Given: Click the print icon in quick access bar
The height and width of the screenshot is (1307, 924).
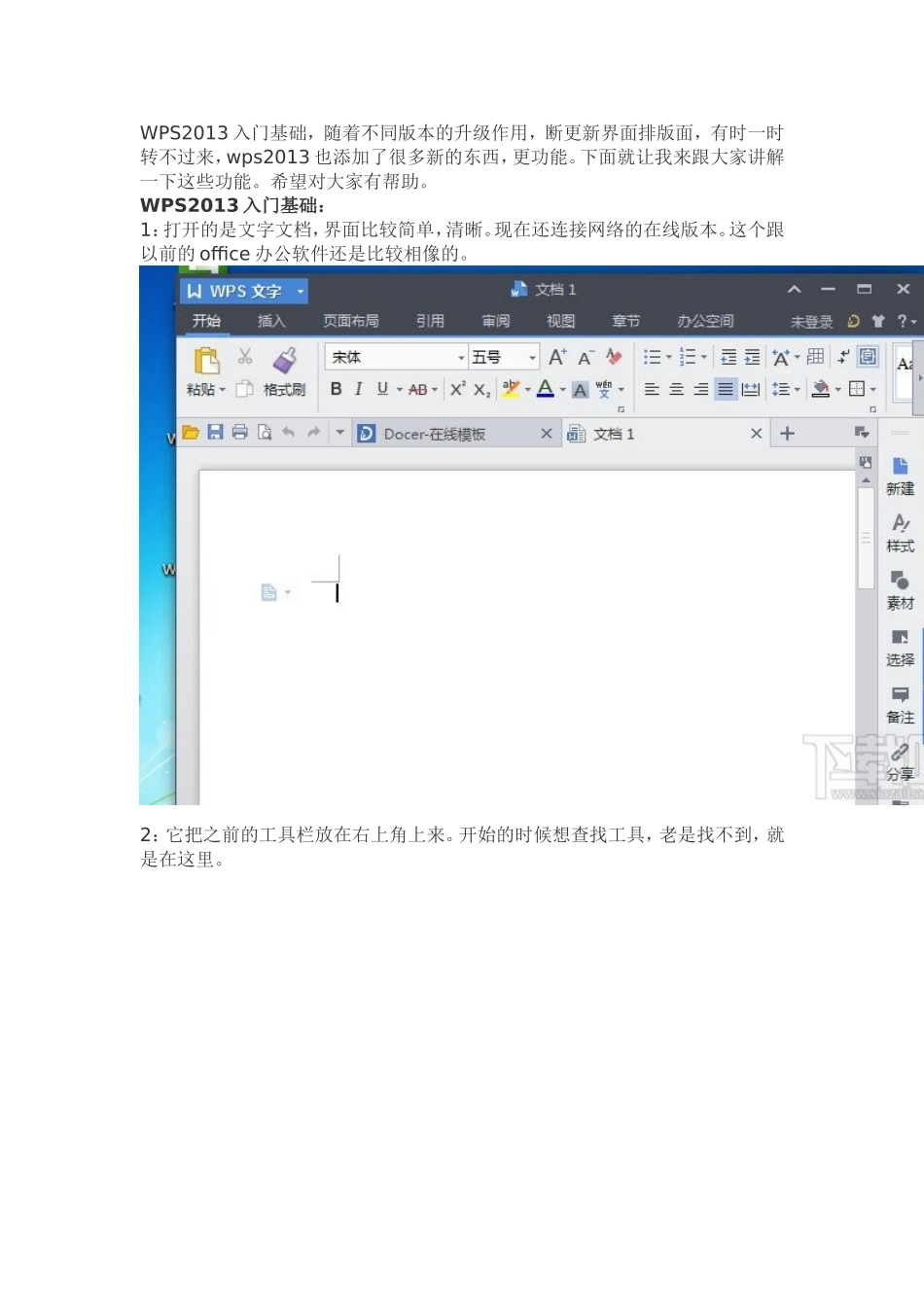Looking at the screenshot, I should 240,433.
